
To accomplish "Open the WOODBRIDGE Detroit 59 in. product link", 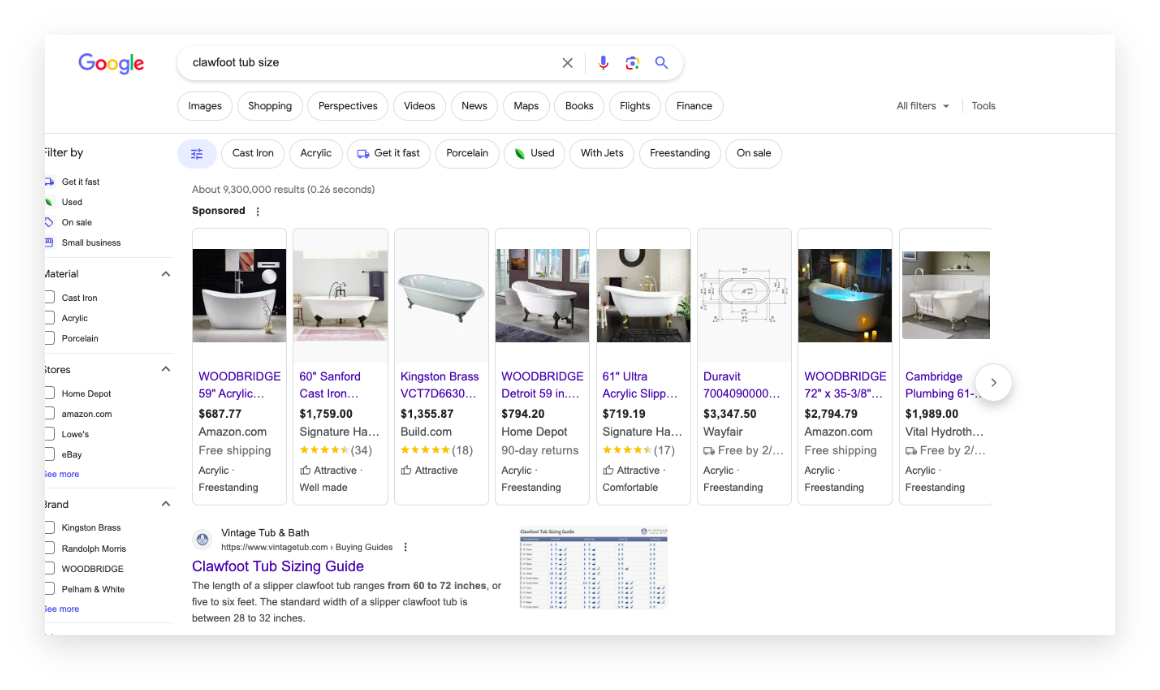I will pos(542,385).
